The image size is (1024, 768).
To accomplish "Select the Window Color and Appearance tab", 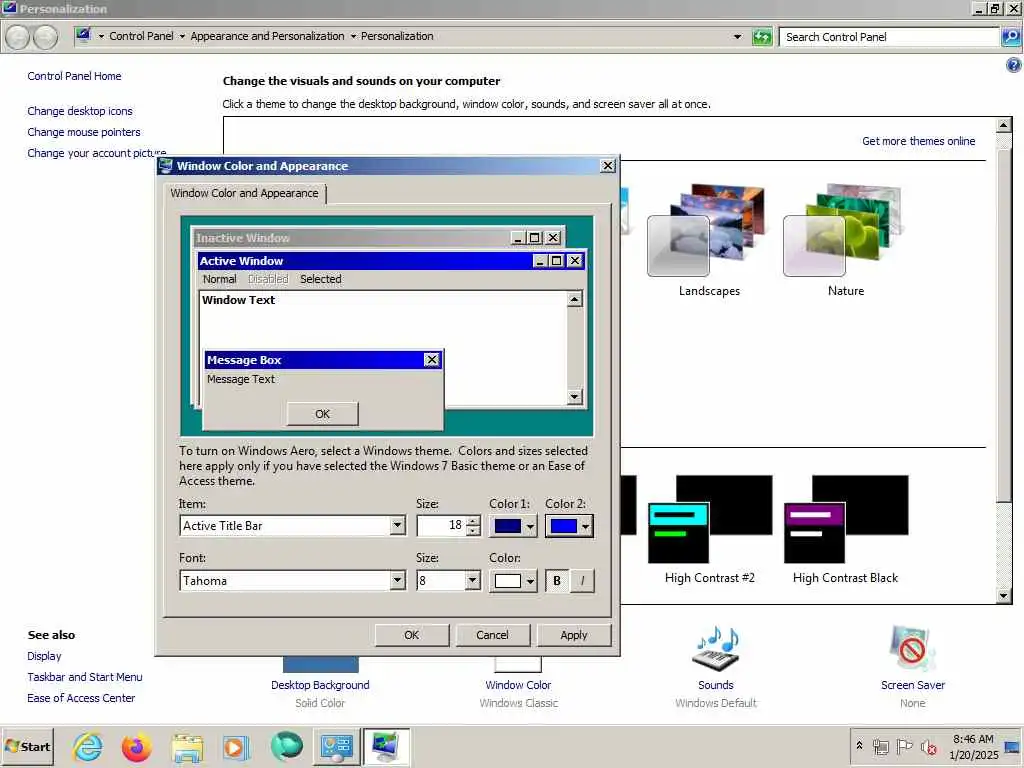I will point(244,193).
